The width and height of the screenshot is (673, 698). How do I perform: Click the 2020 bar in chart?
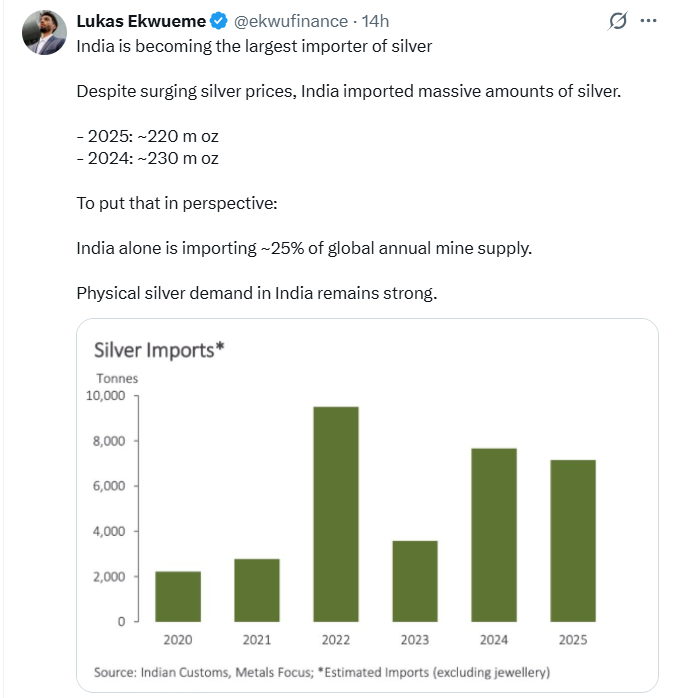click(x=178, y=596)
